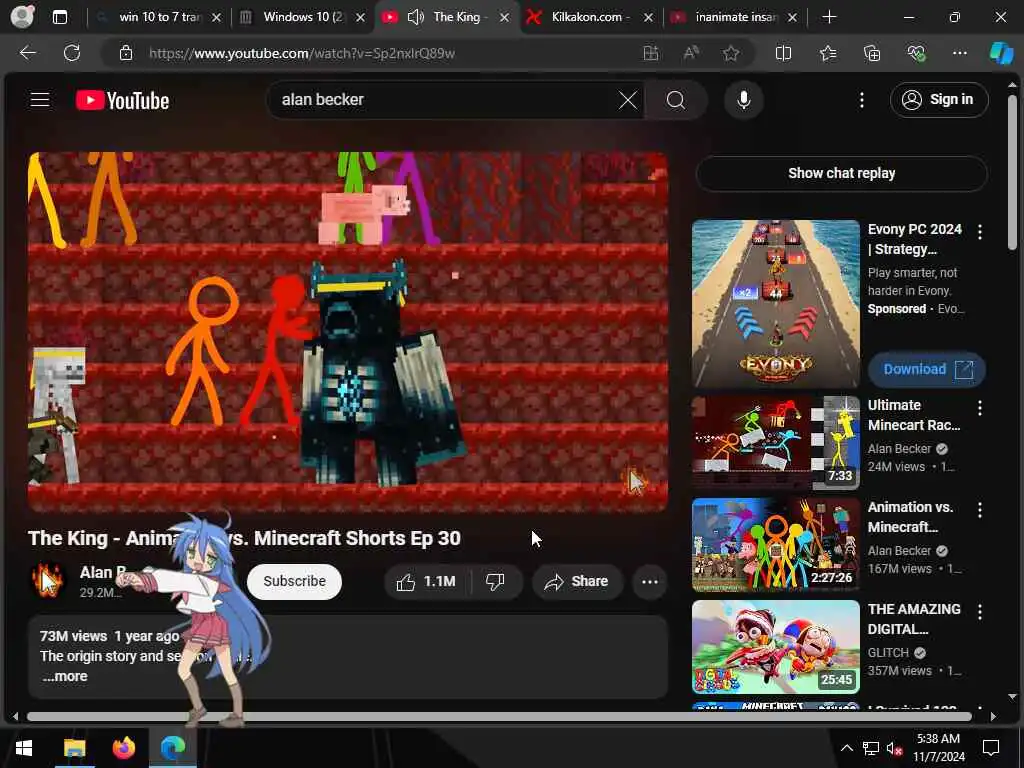
Task: Open Collections toolbar icon
Action: pyautogui.click(x=872, y=53)
